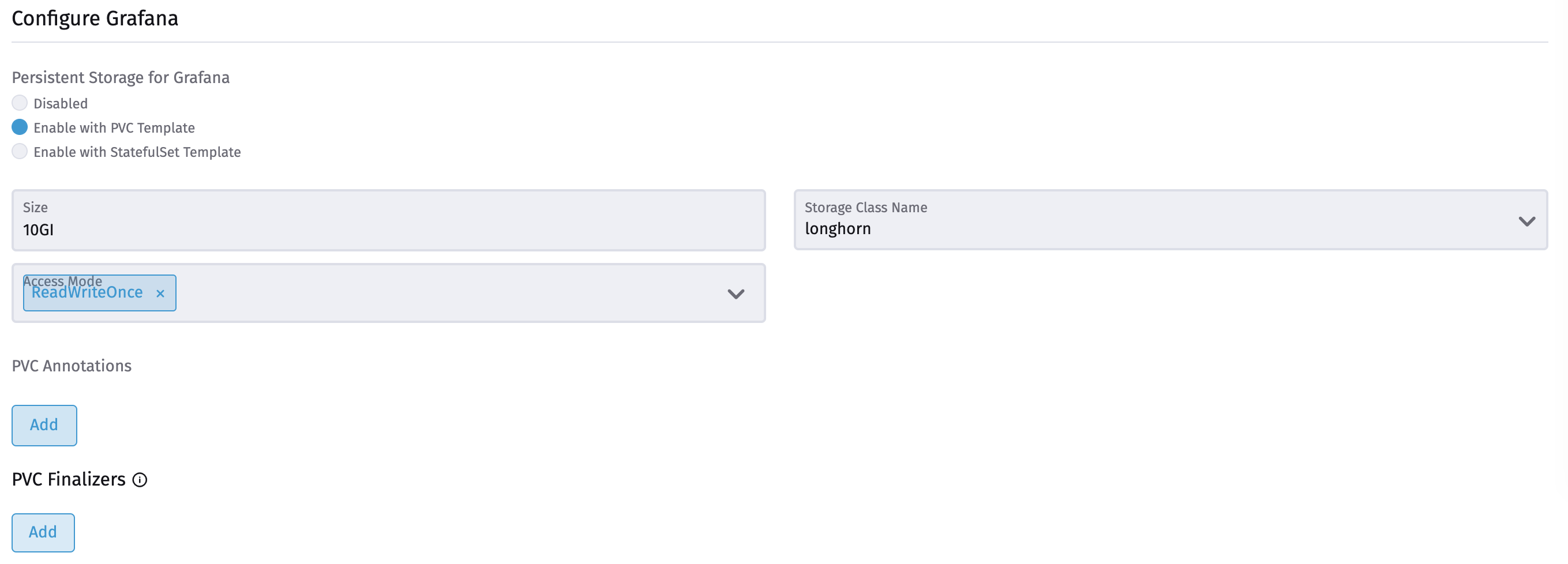Add a PVC Finalizer
This screenshot has height=564, width=1568.
[x=43, y=532]
